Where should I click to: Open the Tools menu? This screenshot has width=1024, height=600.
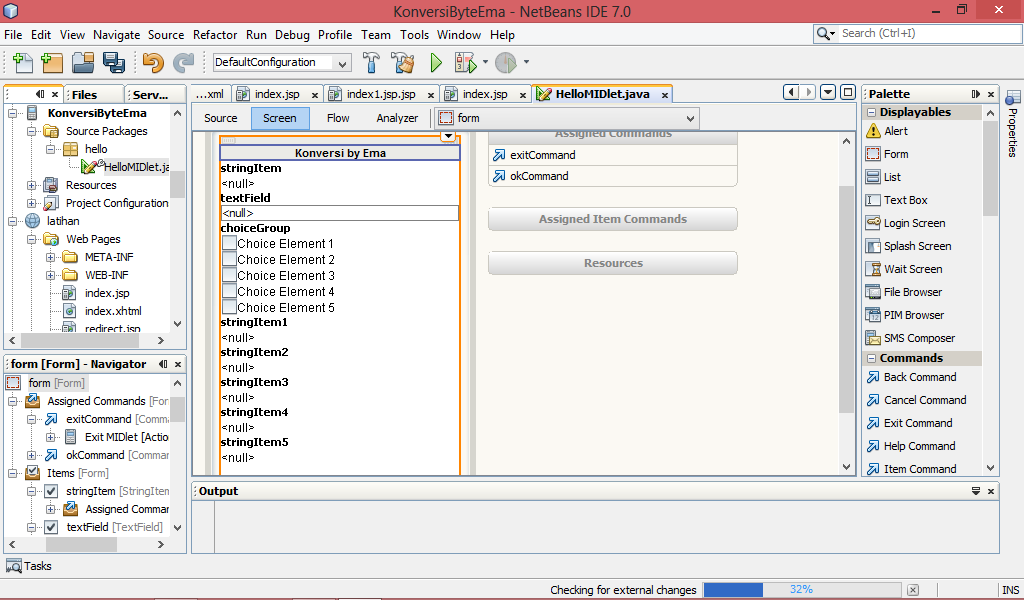(x=414, y=35)
